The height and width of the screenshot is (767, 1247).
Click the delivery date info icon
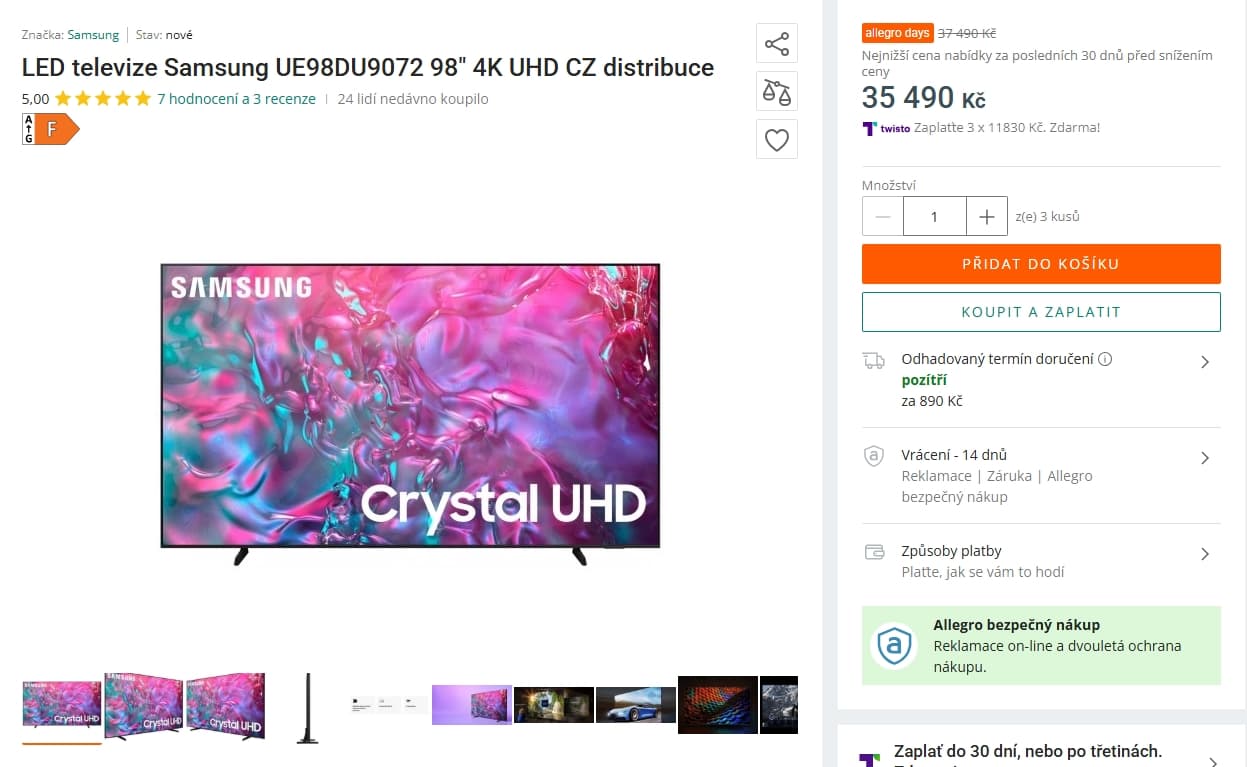1105,359
